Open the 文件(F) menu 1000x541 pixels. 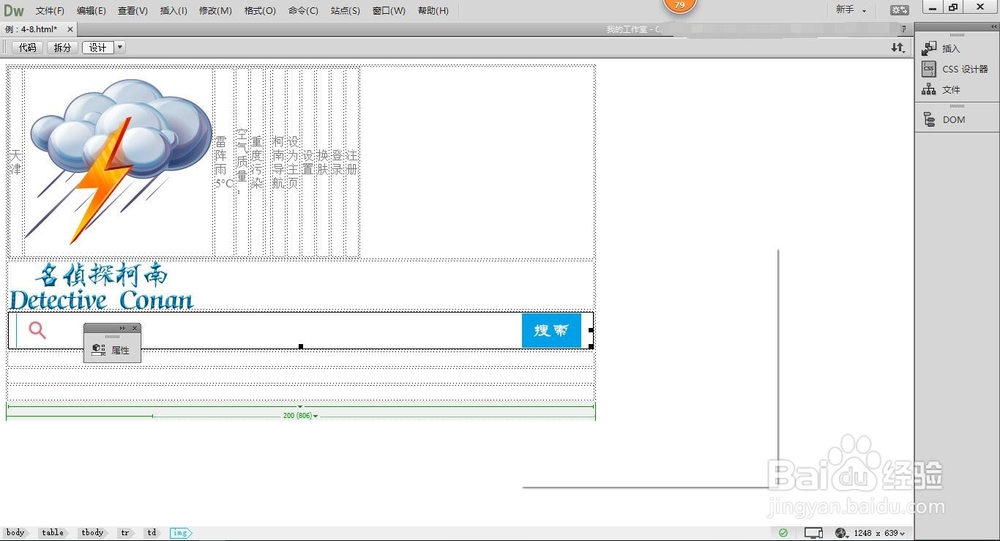(x=50, y=10)
